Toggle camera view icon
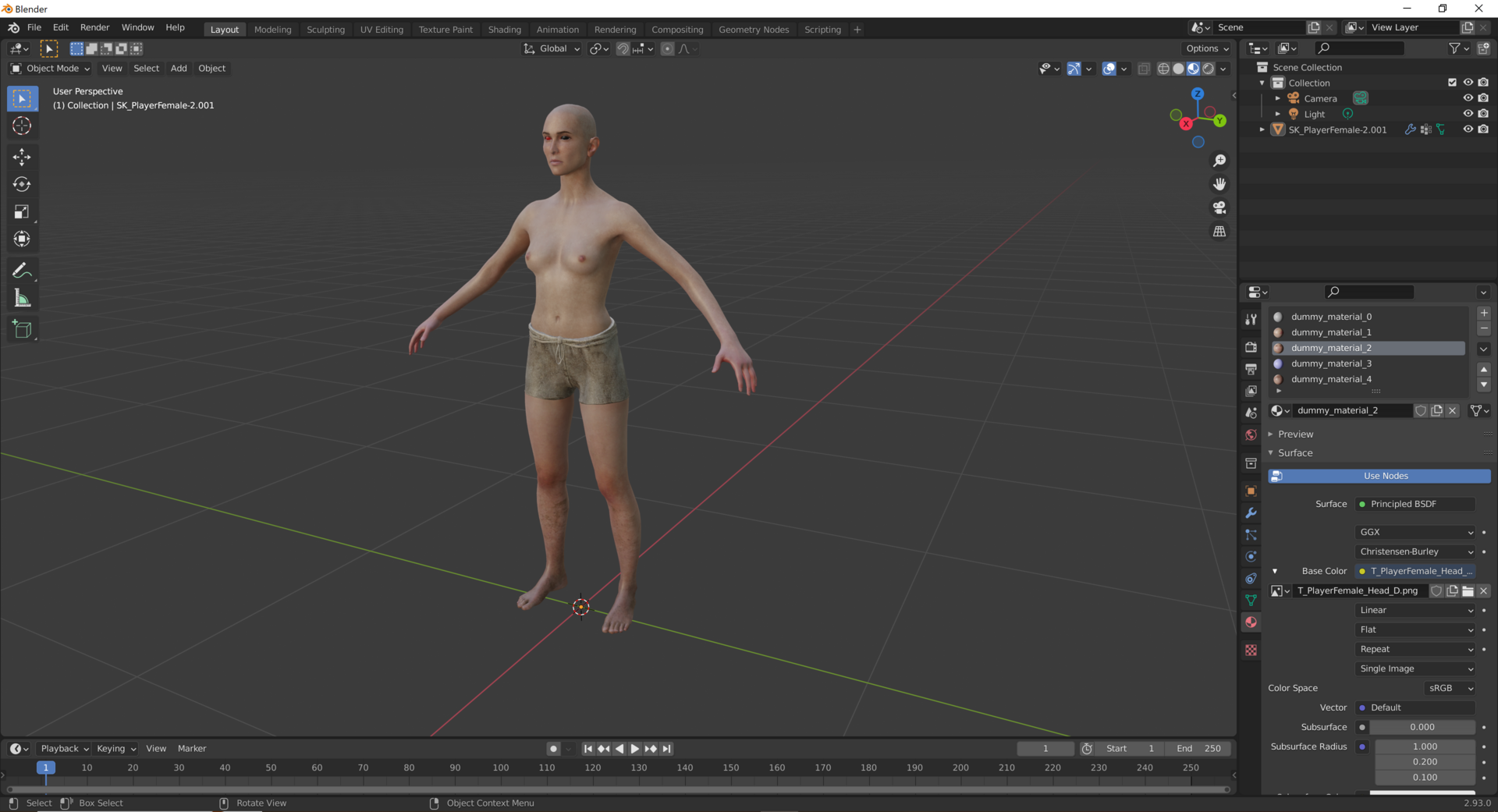The image size is (1498, 812). coord(1219,207)
